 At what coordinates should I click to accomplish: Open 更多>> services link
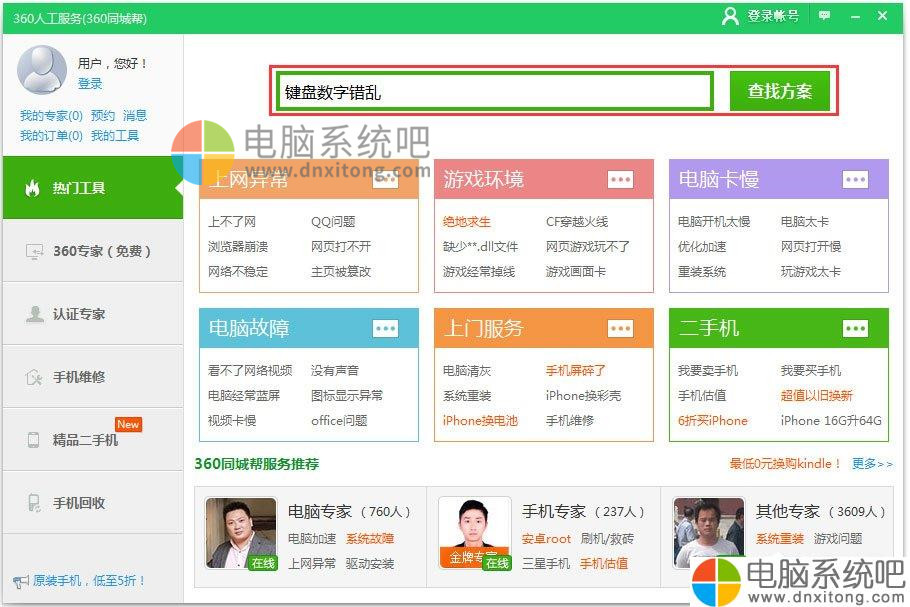[872, 464]
